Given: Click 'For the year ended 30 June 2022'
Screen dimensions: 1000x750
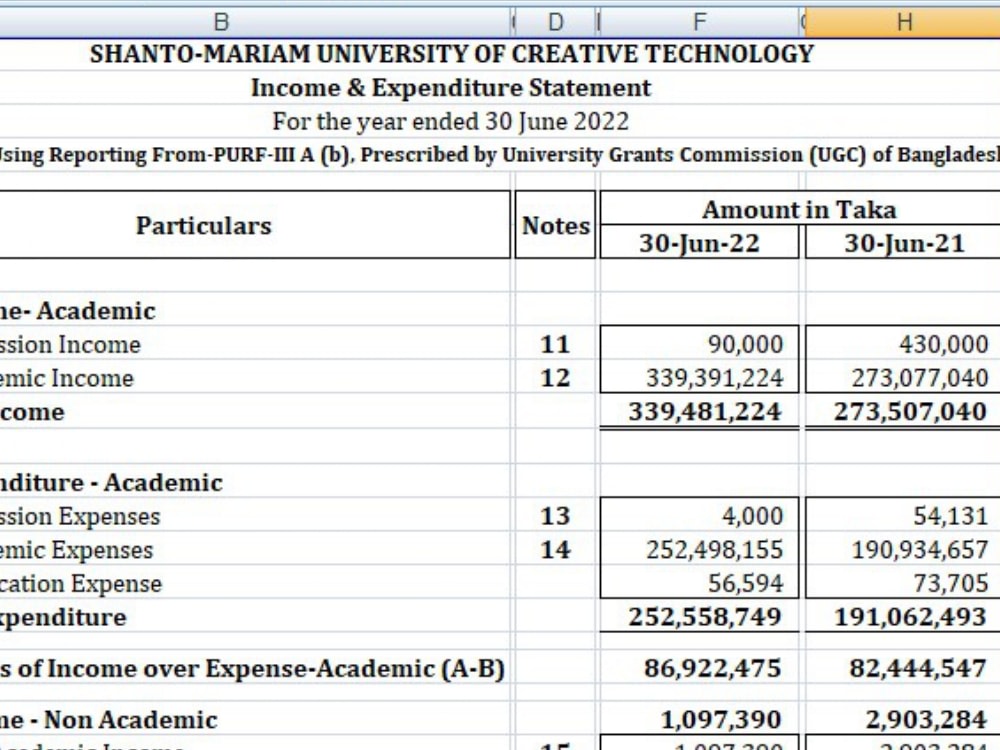Looking at the screenshot, I should pyautogui.click(x=451, y=121).
